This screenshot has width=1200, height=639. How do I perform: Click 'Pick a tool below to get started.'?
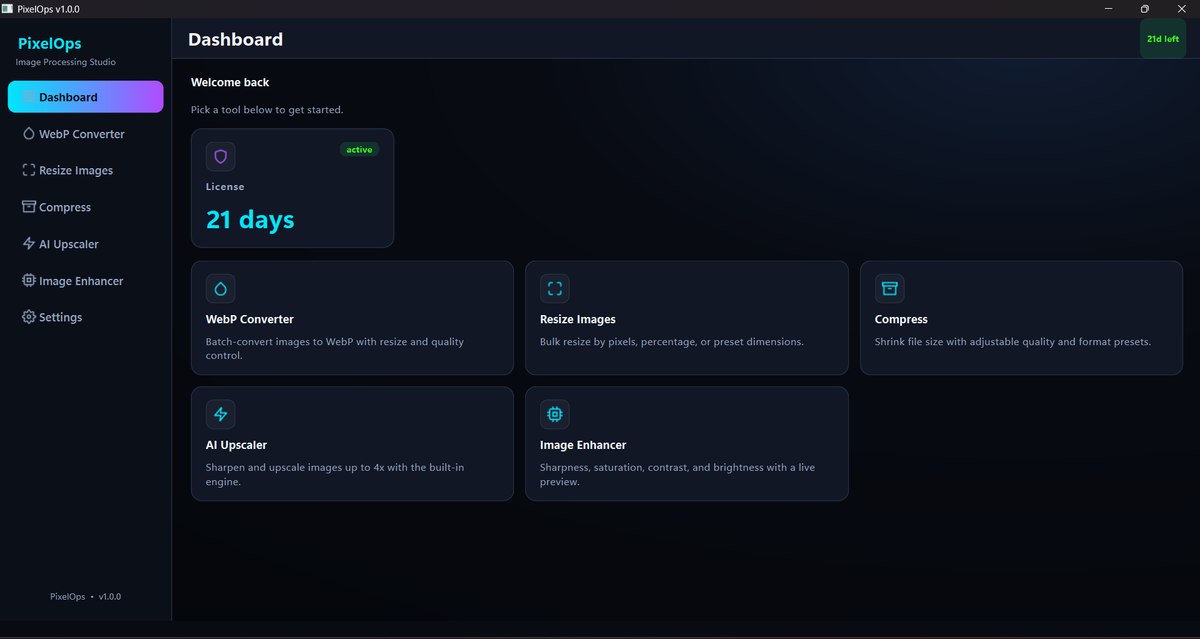[x=267, y=110]
